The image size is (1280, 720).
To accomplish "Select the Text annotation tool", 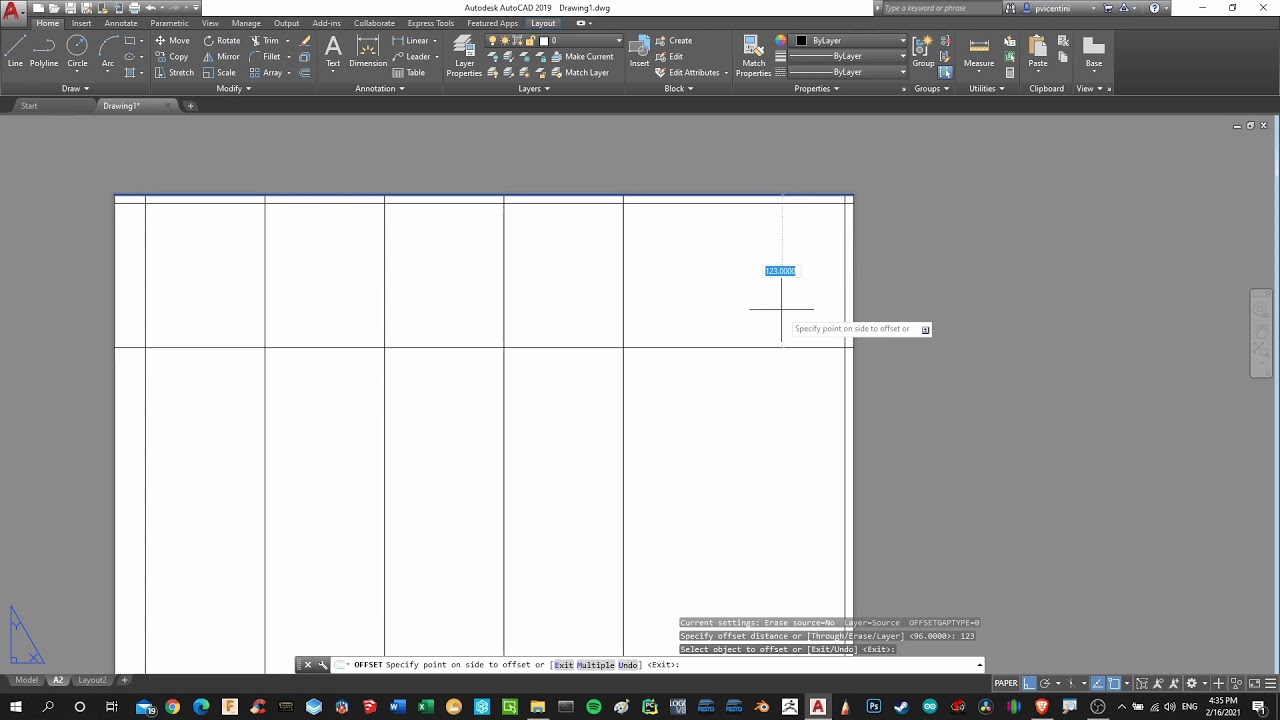I will 333,51.
